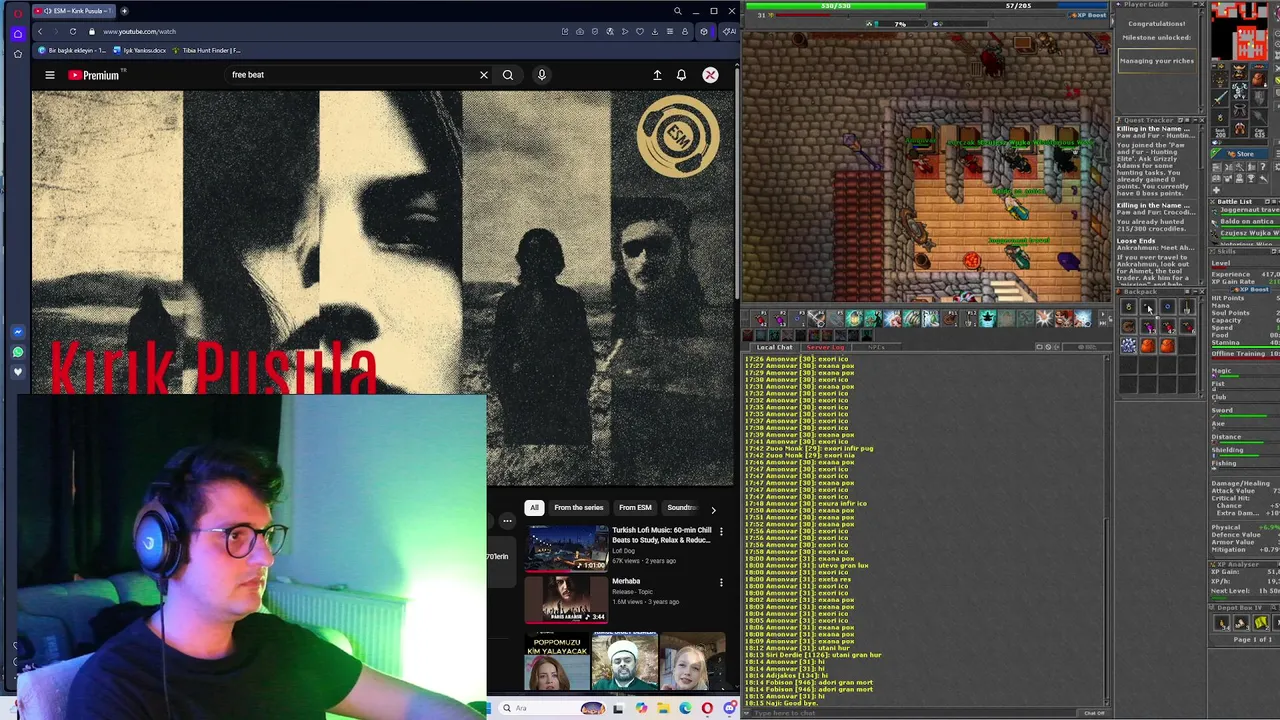Screen dimensions: 1280x720
Task: Open the YouTube create/upload icon
Action: (x=657, y=75)
